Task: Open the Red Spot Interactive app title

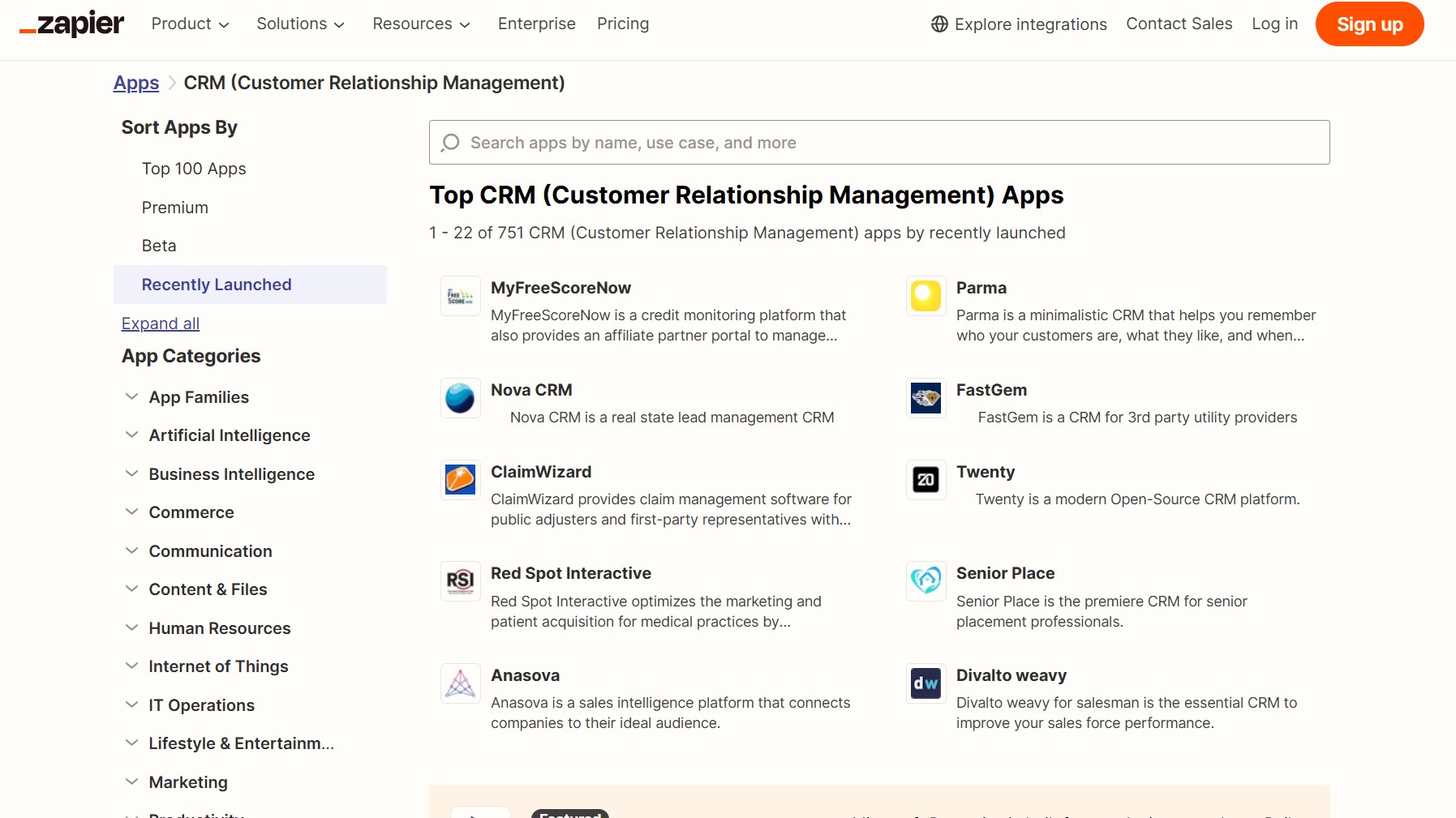Action: pos(571,573)
